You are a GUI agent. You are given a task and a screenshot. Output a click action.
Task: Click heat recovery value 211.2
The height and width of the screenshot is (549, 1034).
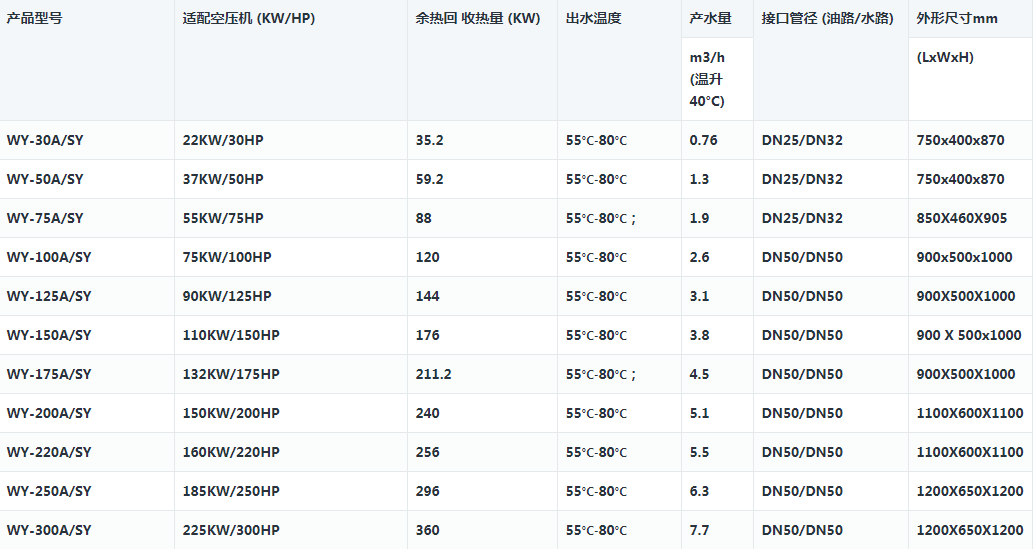(x=433, y=374)
